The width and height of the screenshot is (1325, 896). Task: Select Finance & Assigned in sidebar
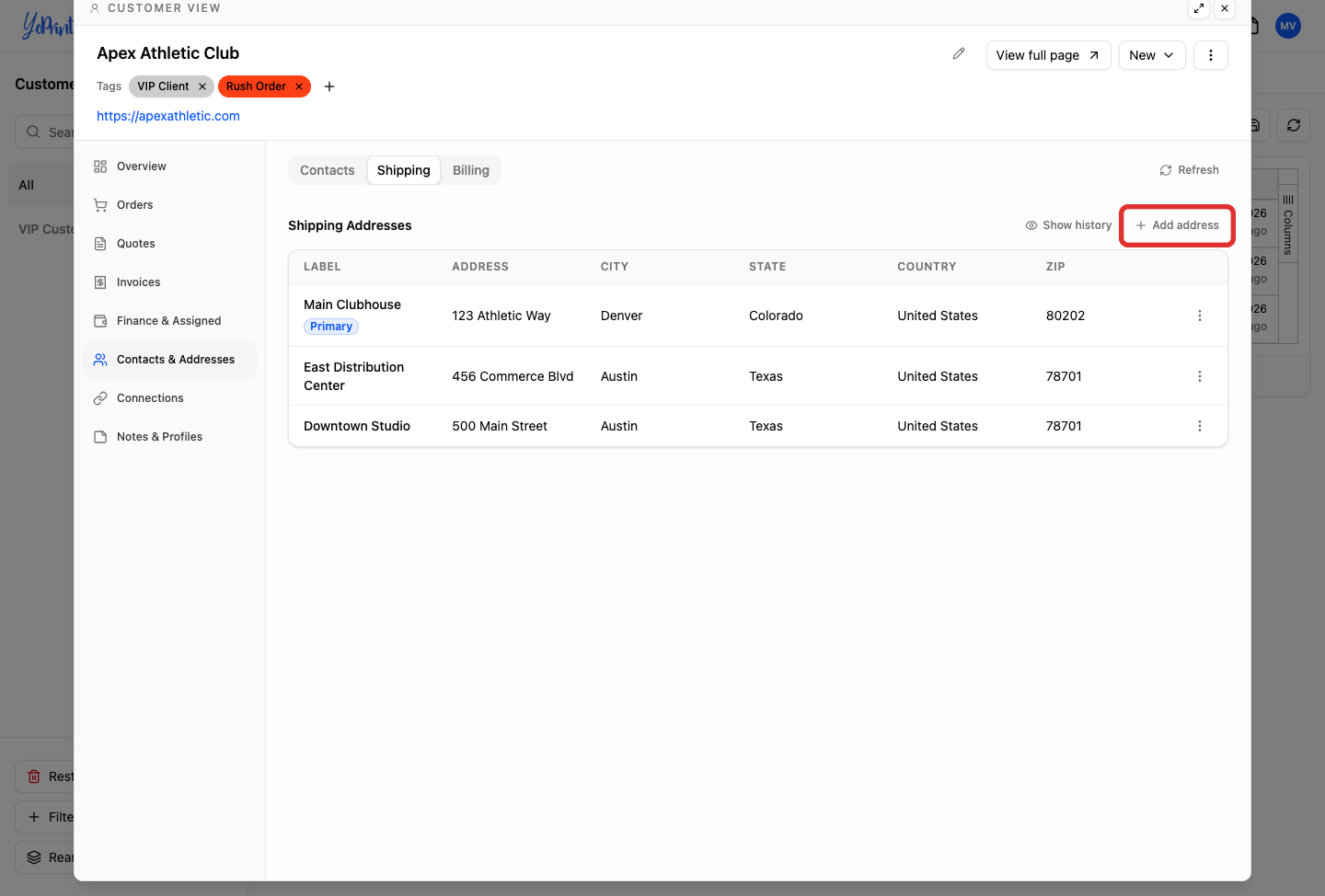click(169, 321)
